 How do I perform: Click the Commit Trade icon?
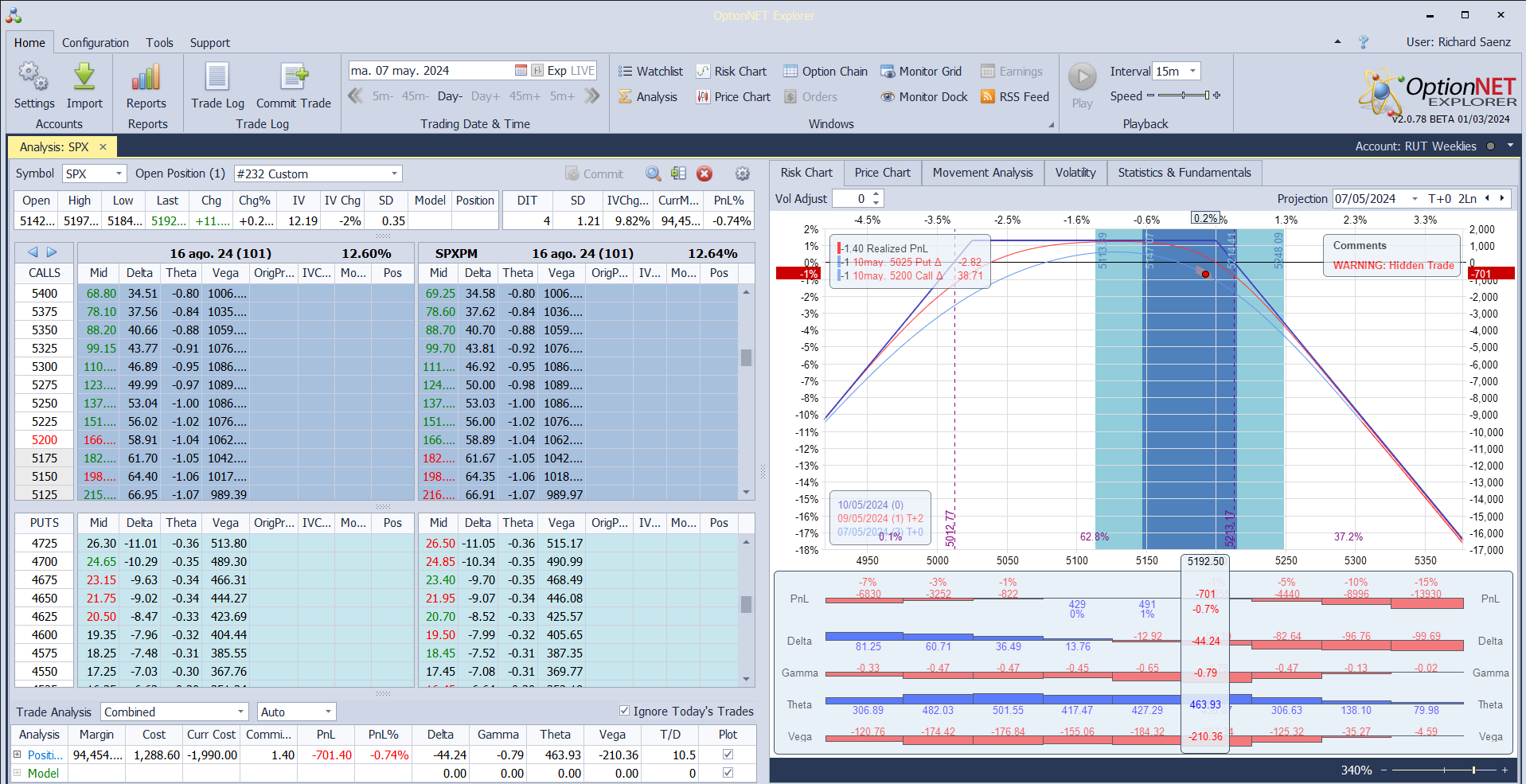[294, 78]
